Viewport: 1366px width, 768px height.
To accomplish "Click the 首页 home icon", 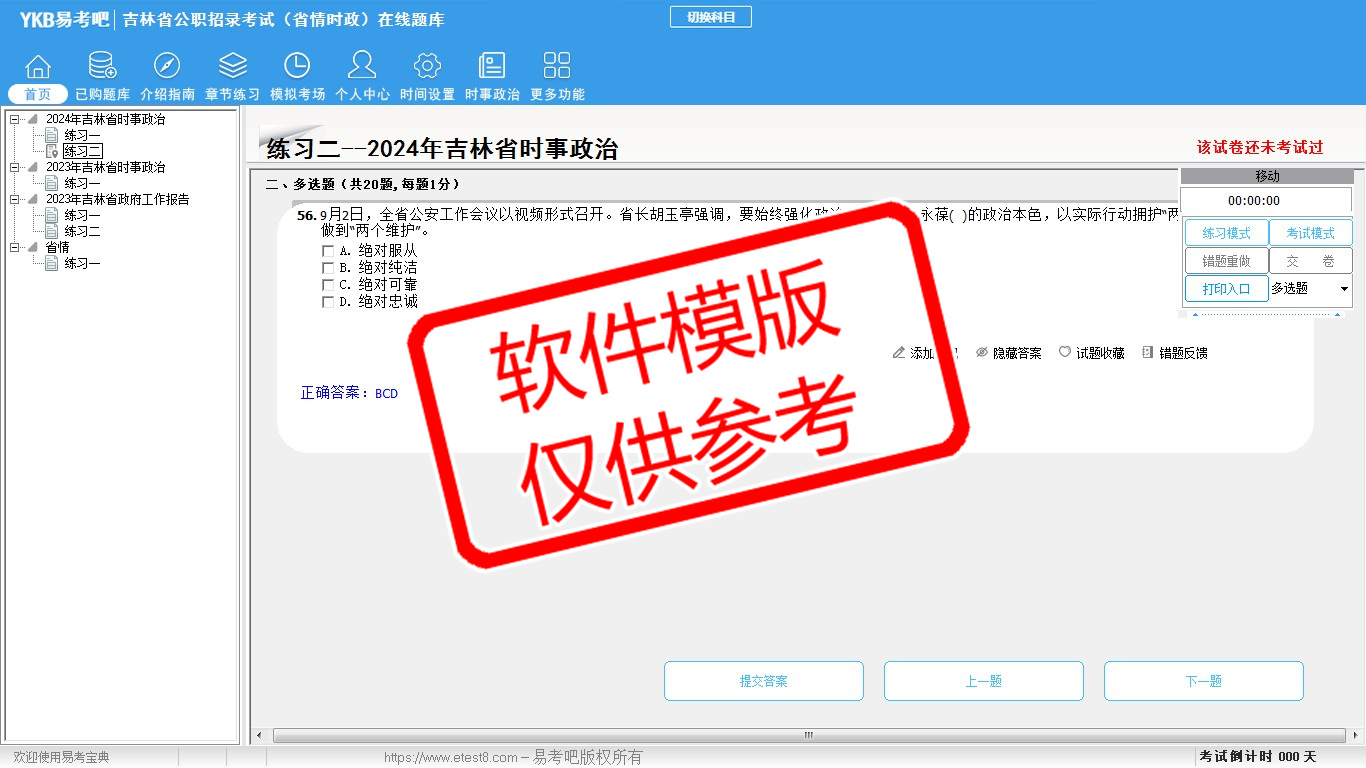I will click(x=38, y=67).
